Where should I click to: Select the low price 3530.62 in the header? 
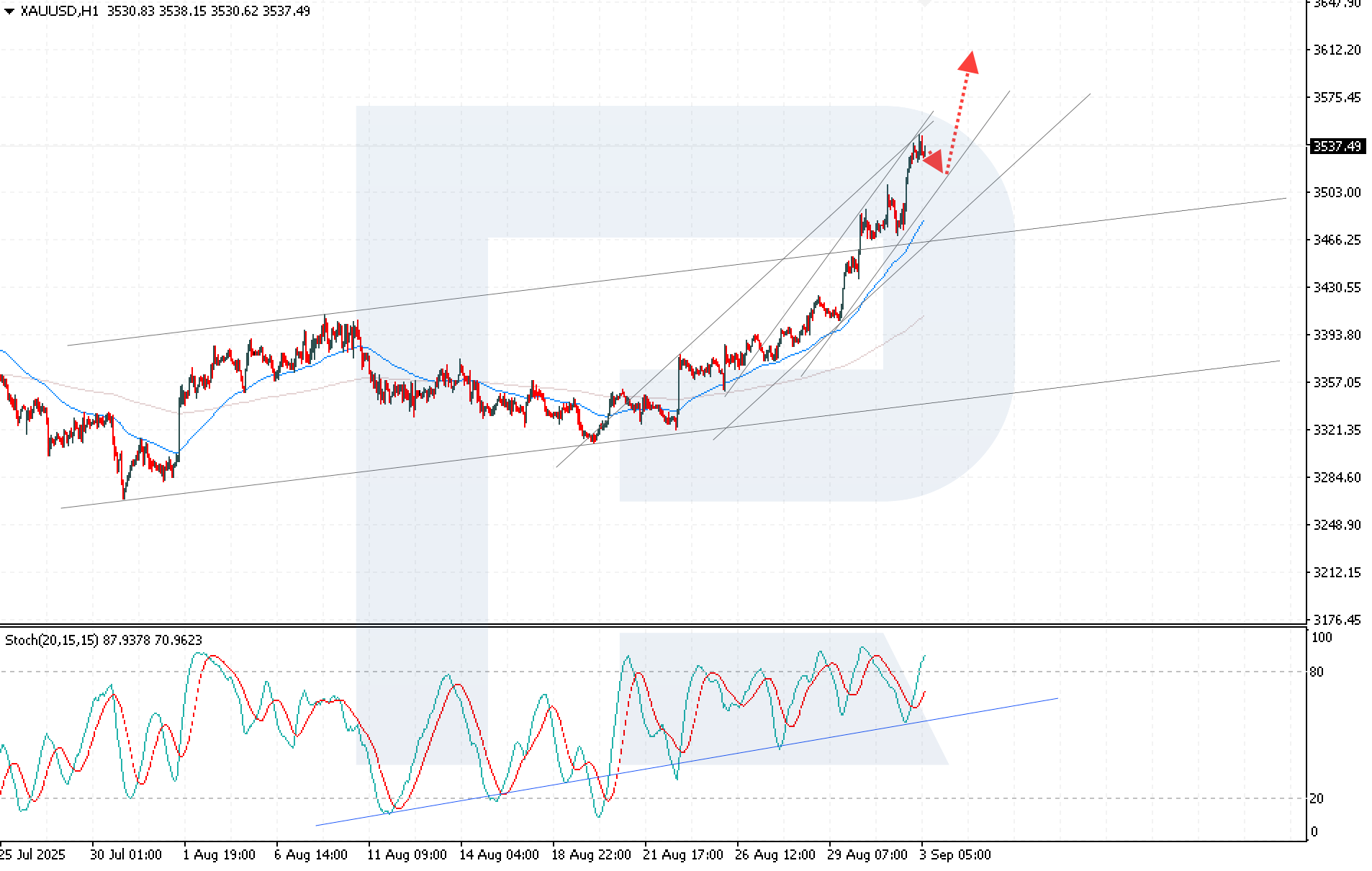pos(234,12)
